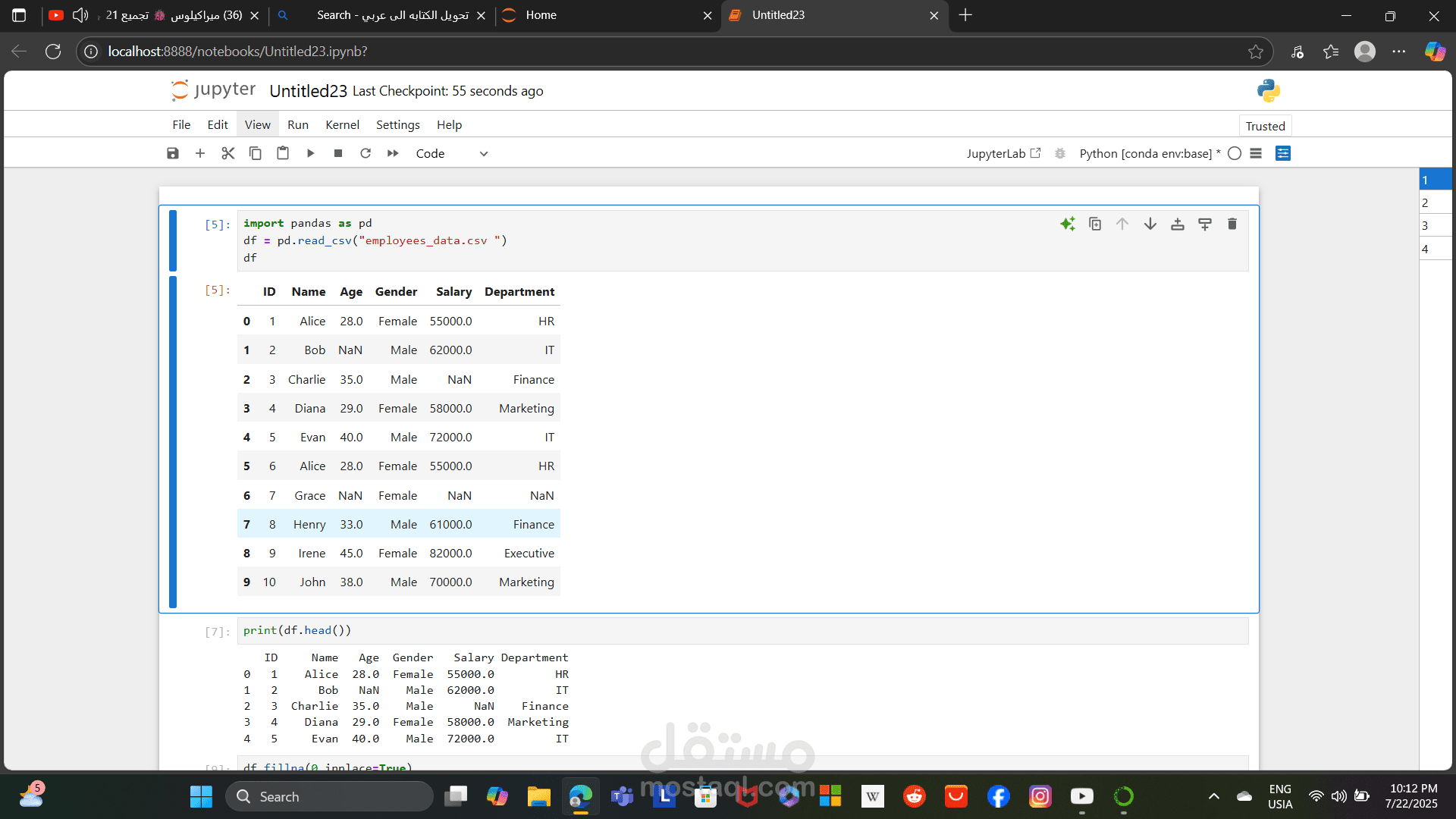Move the cell down with the arrow icon

point(1150,224)
